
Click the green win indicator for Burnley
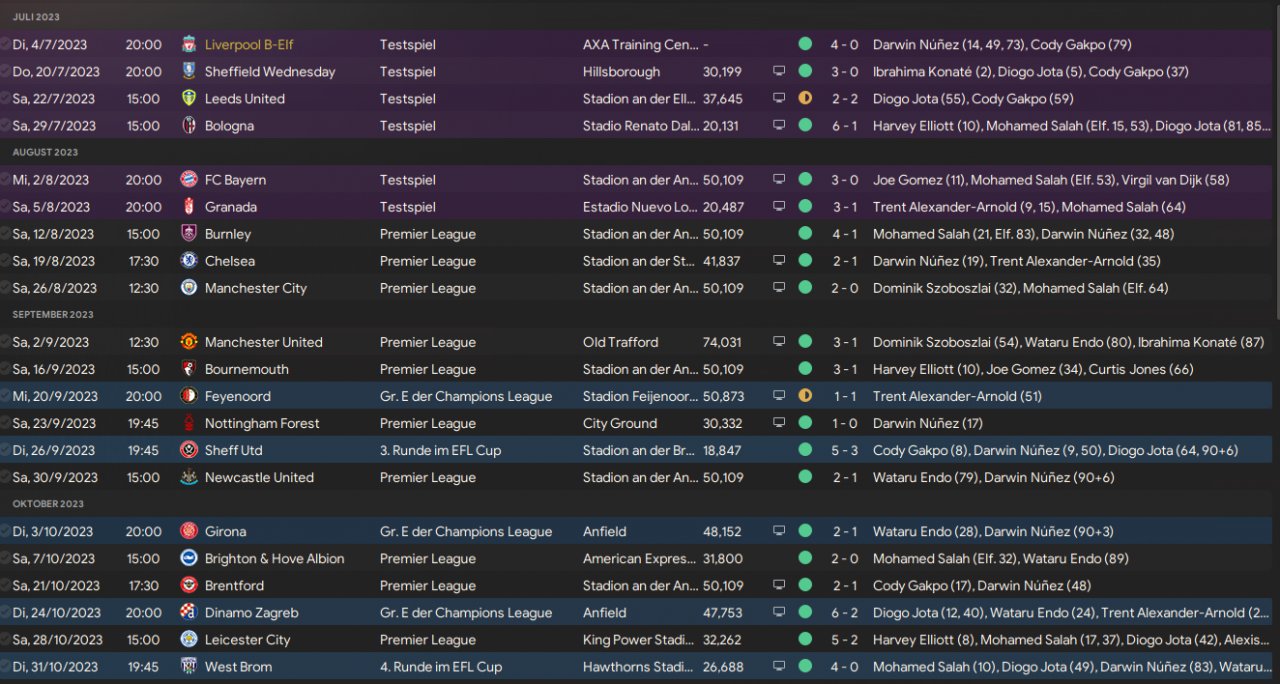coord(805,234)
